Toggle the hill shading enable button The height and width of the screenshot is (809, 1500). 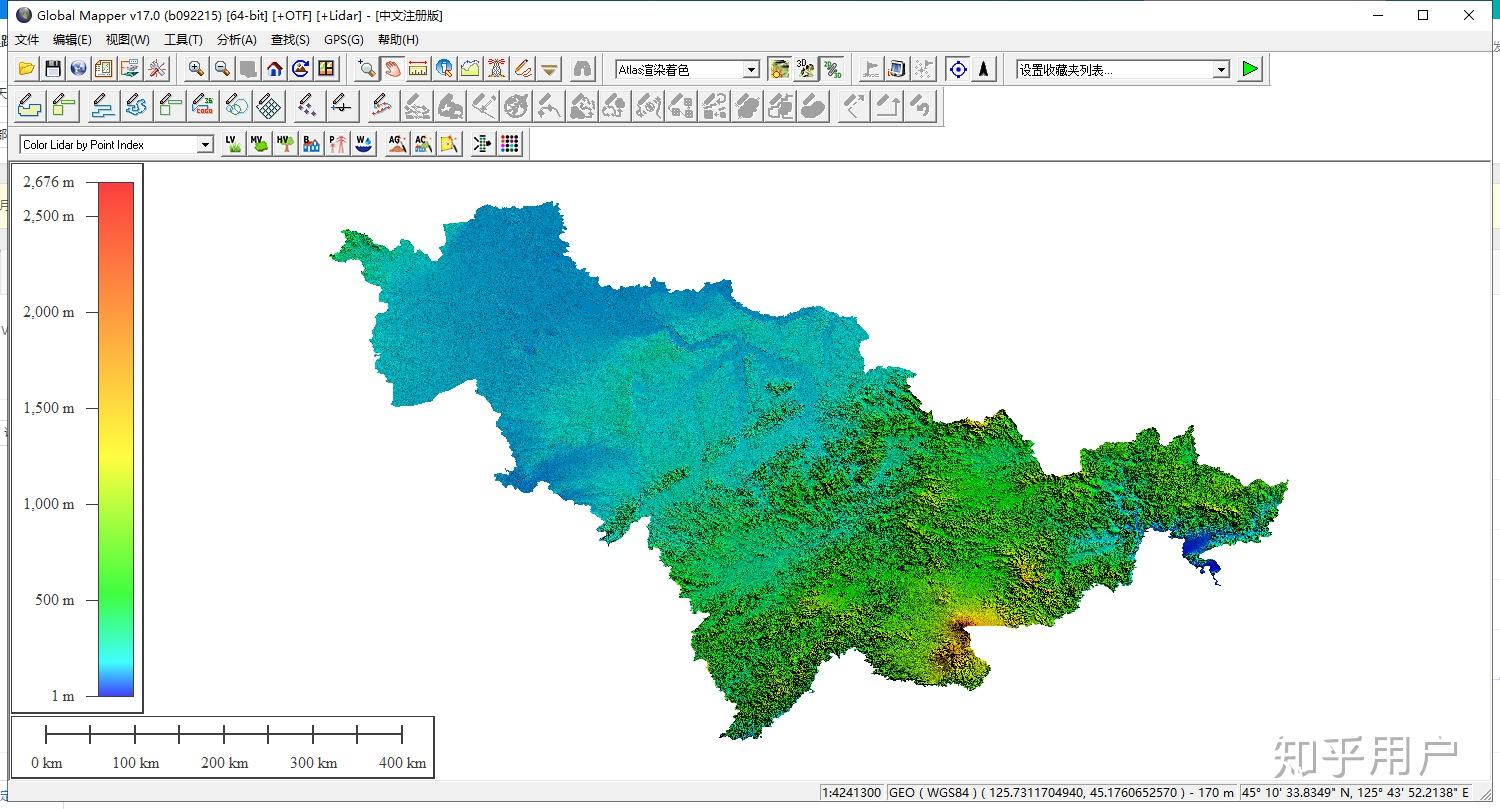tap(779, 69)
